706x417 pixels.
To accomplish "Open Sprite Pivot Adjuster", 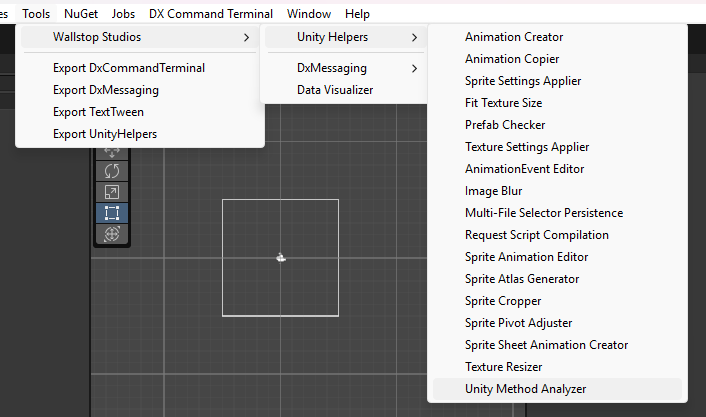I will (518, 323).
